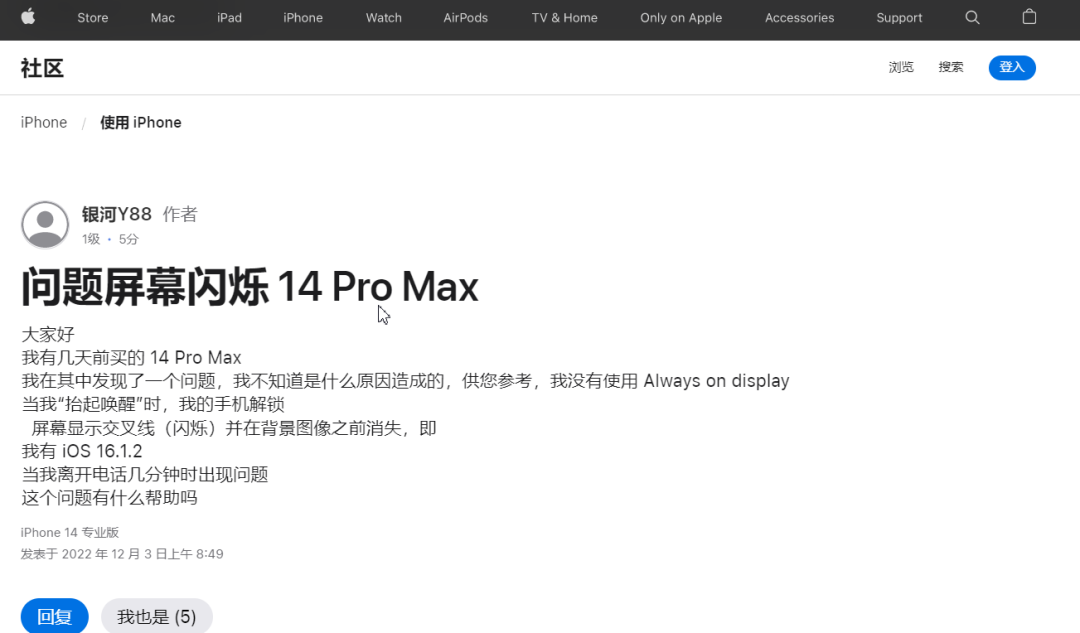Click the 浏览 browse link
Image resolution: width=1080 pixels, height=633 pixels.
(901, 67)
